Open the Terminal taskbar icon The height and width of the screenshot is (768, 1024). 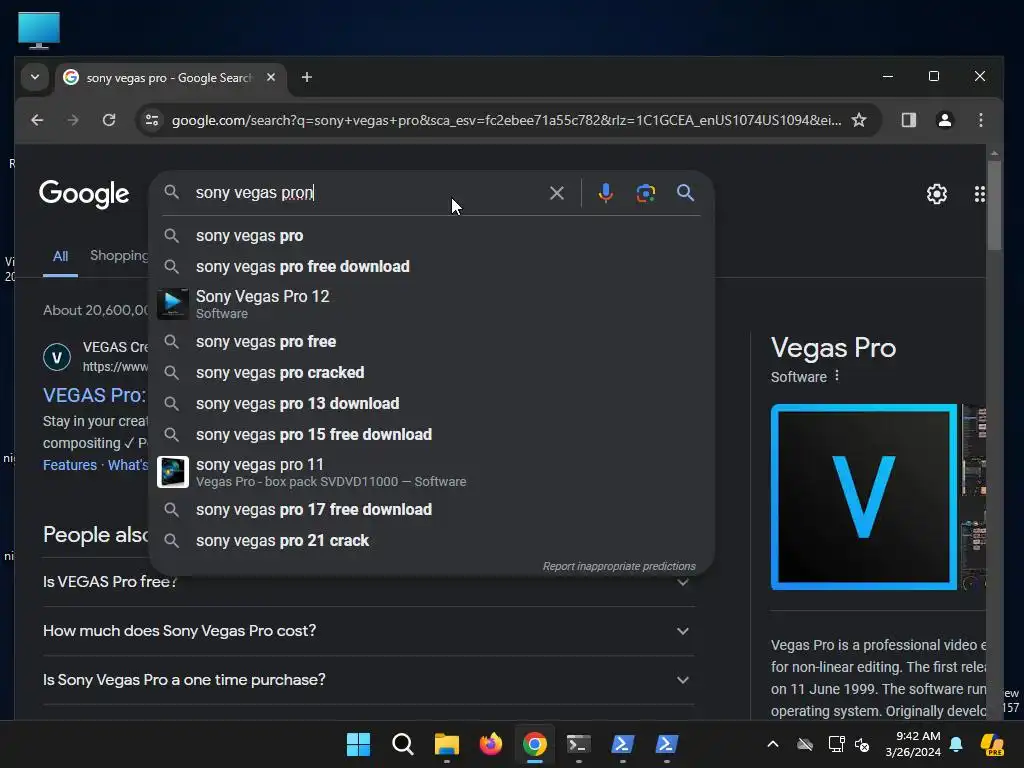579,744
